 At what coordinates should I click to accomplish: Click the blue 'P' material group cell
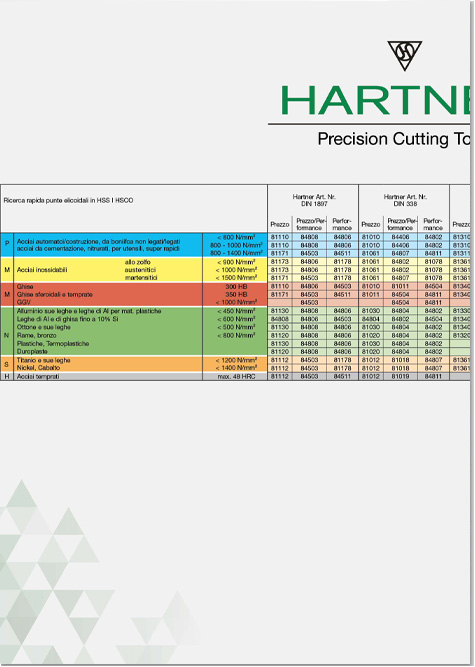(7, 244)
